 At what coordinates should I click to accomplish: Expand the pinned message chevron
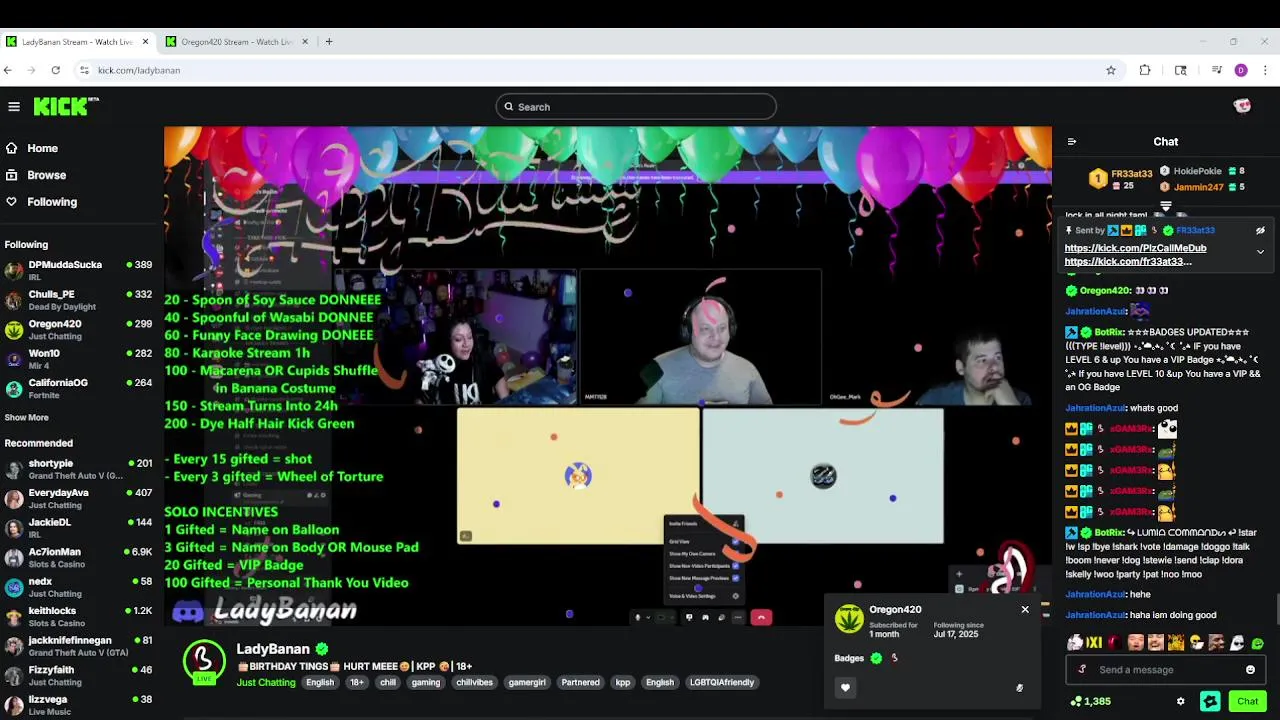tap(1260, 252)
